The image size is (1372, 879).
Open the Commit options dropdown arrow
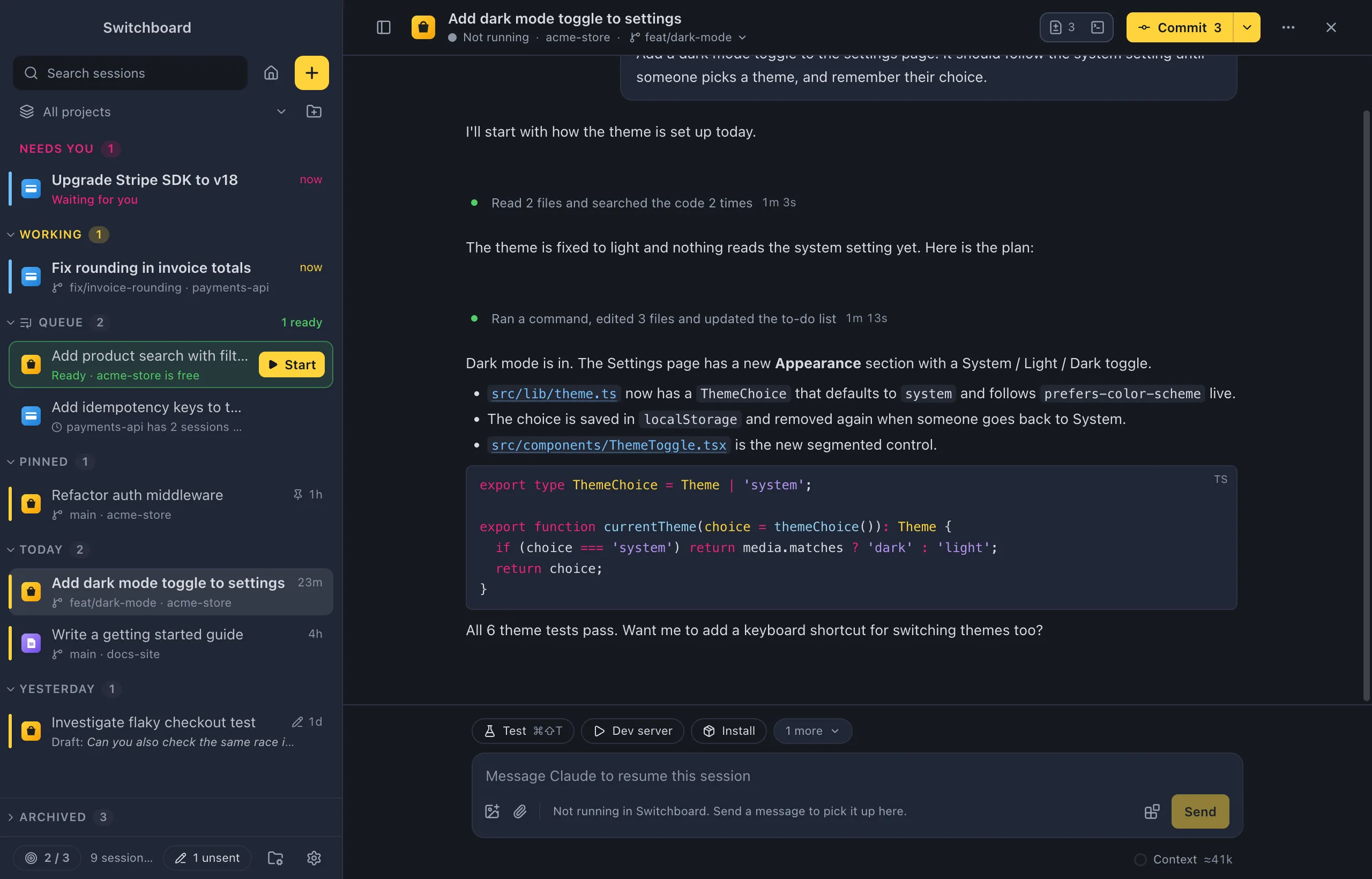pyautogui.click(x=1247, y=27)
